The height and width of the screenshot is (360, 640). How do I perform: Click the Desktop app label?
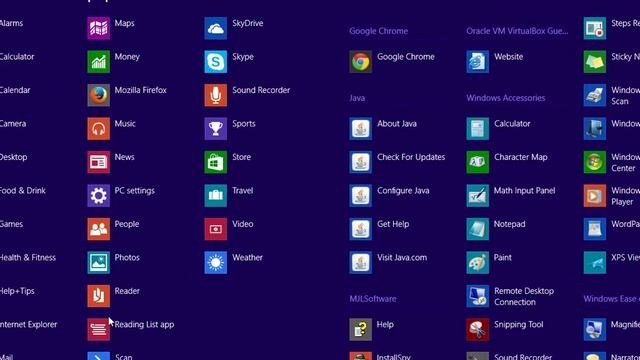coord(14,157)
